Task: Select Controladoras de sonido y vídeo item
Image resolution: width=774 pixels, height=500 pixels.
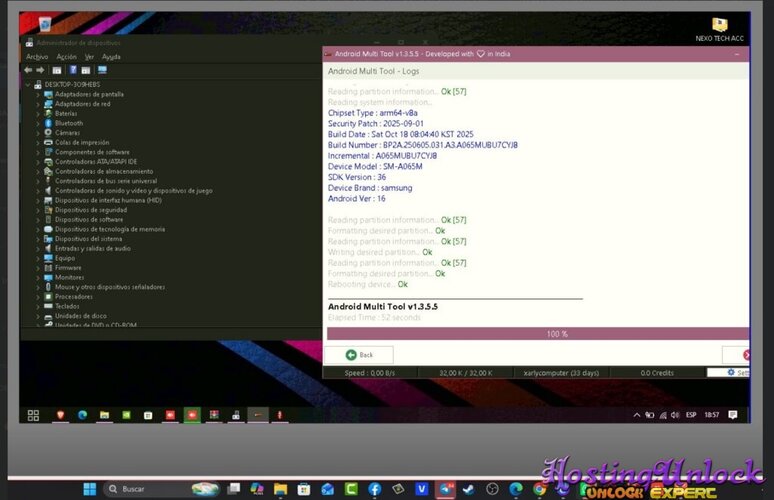Action: [133, 191]
